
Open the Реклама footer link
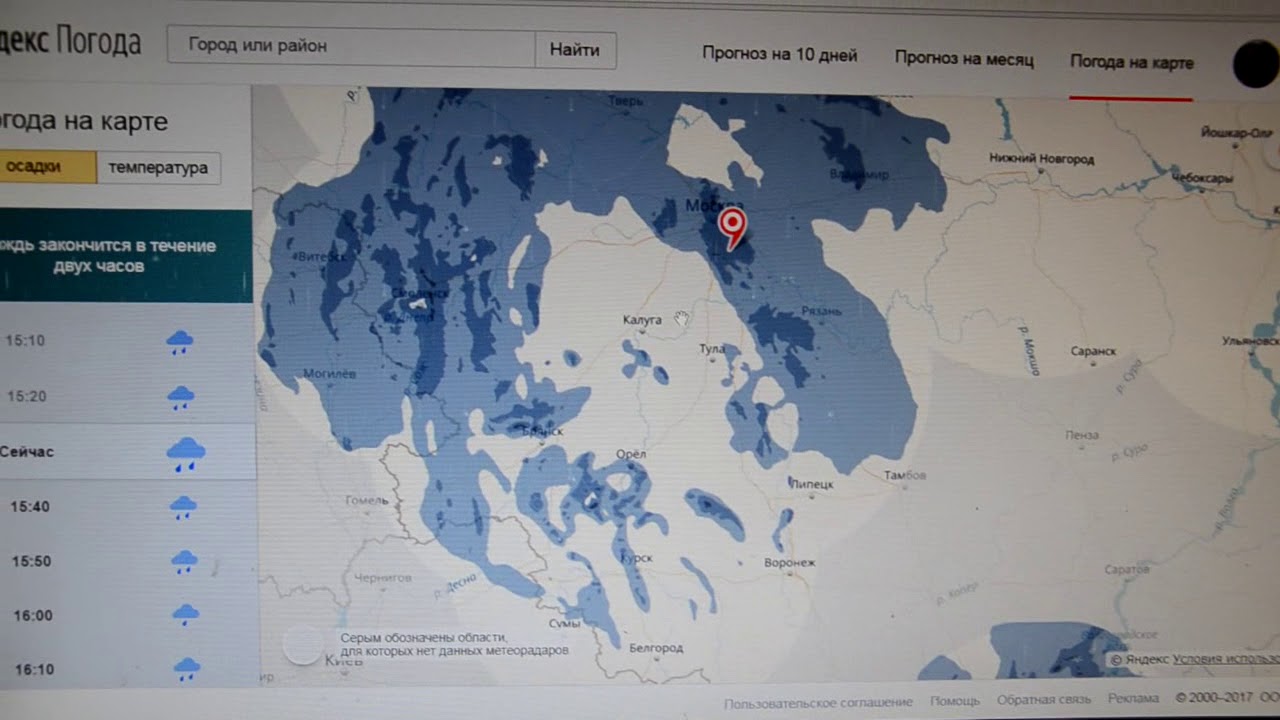(x=1133, y=699)
